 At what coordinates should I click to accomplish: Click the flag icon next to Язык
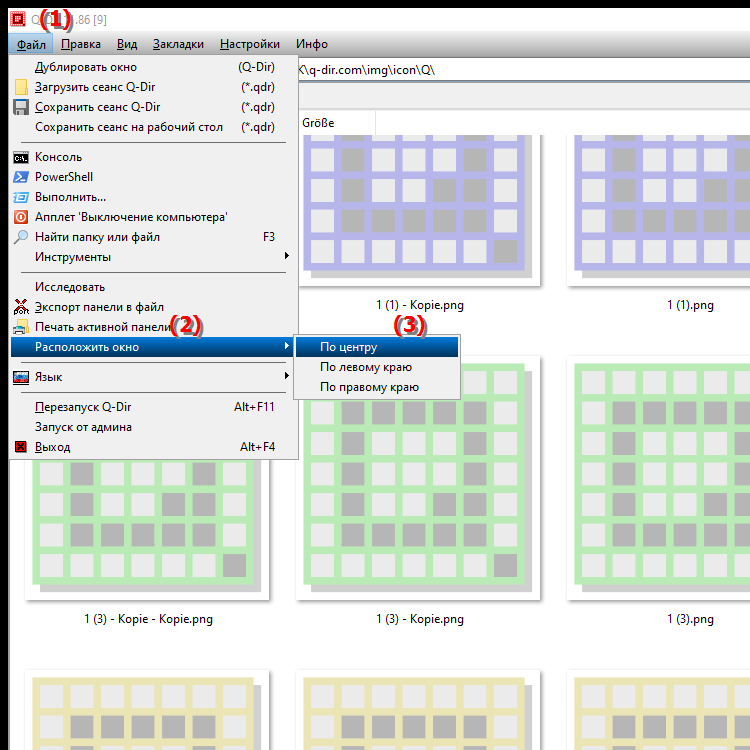[x=21, y=377]
